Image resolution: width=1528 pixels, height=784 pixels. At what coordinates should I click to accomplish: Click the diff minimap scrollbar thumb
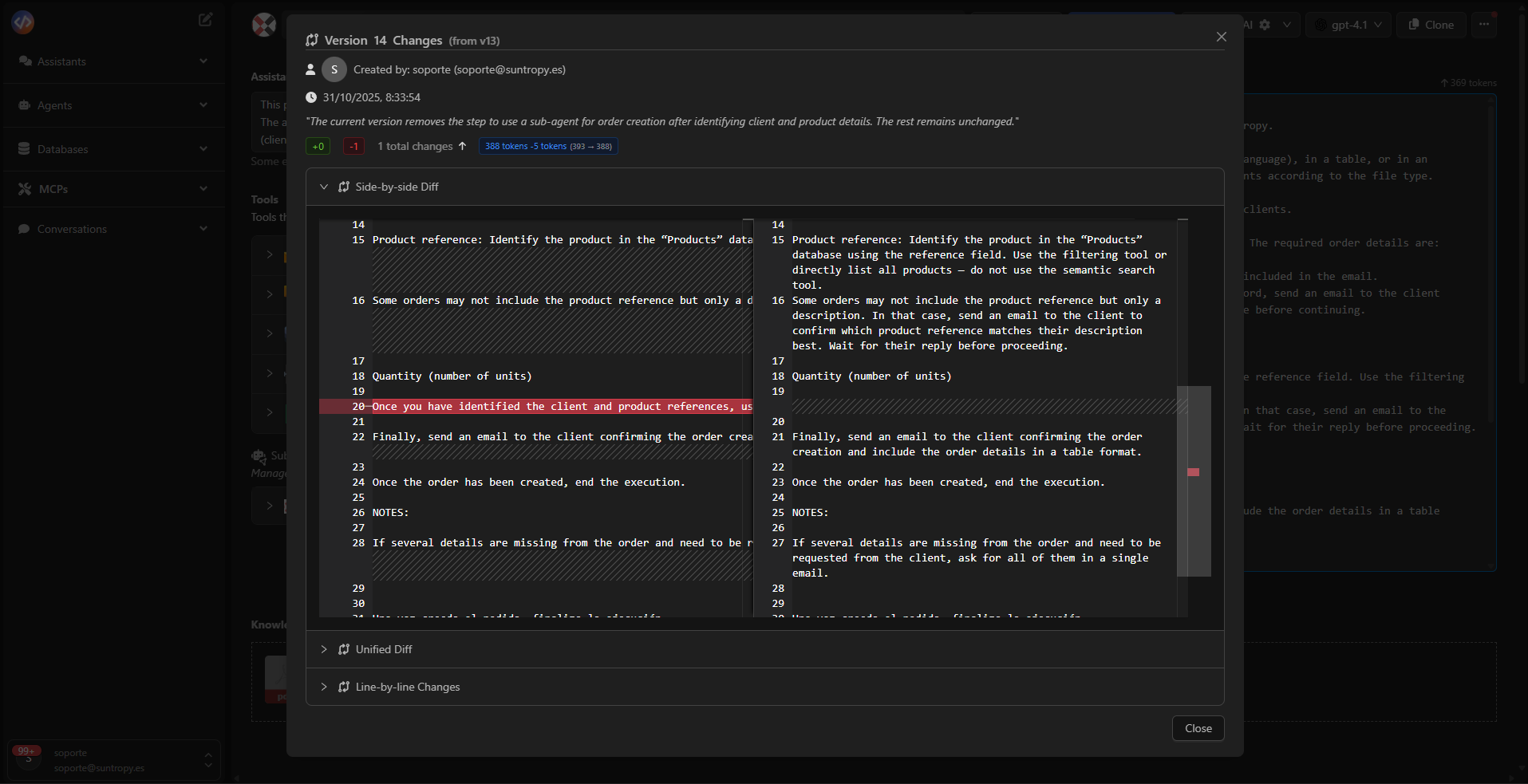pyautogui.click(x=1194, y=481)
